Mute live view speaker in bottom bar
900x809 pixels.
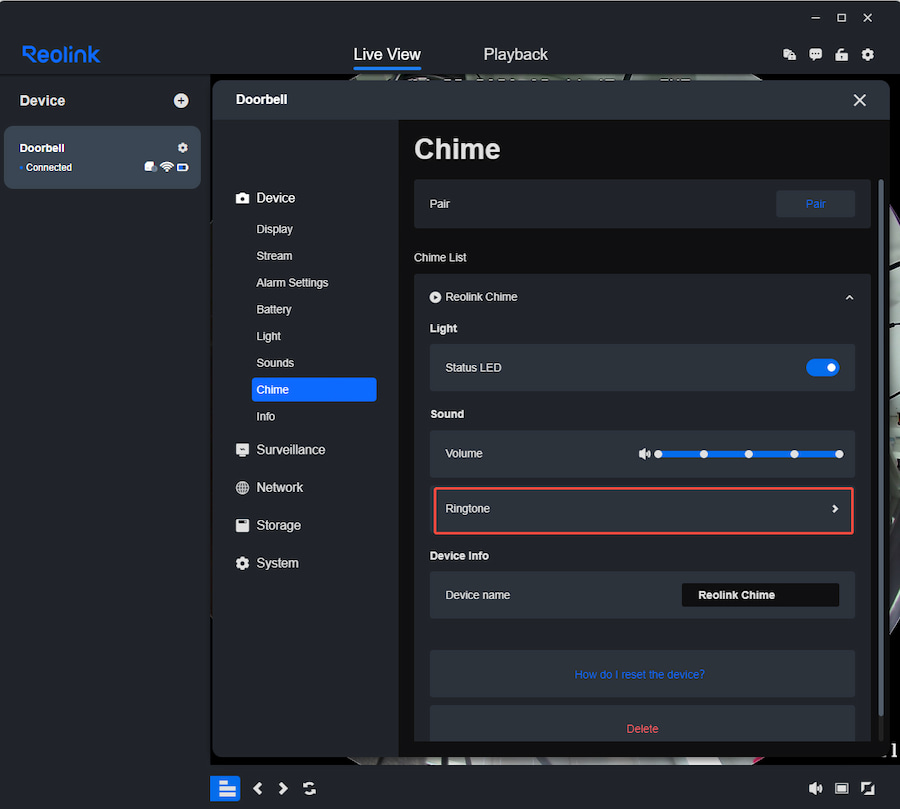coord(815,788)
